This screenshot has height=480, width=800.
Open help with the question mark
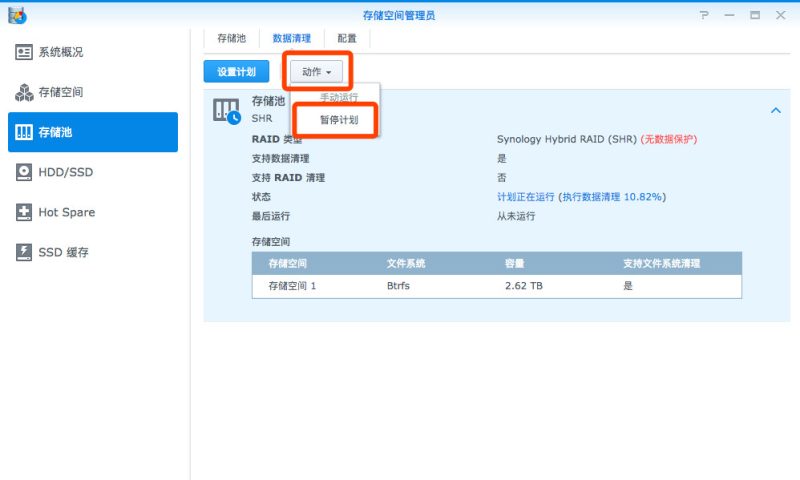(705, 15)
